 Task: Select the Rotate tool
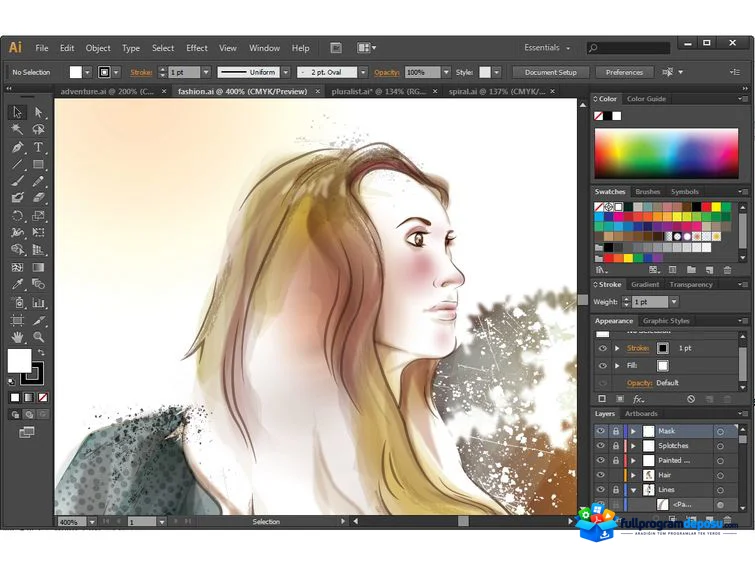click(x=17, y=215)
